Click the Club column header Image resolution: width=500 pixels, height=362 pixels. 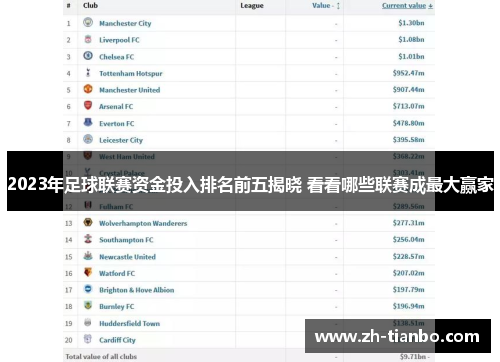pos(90,6)
